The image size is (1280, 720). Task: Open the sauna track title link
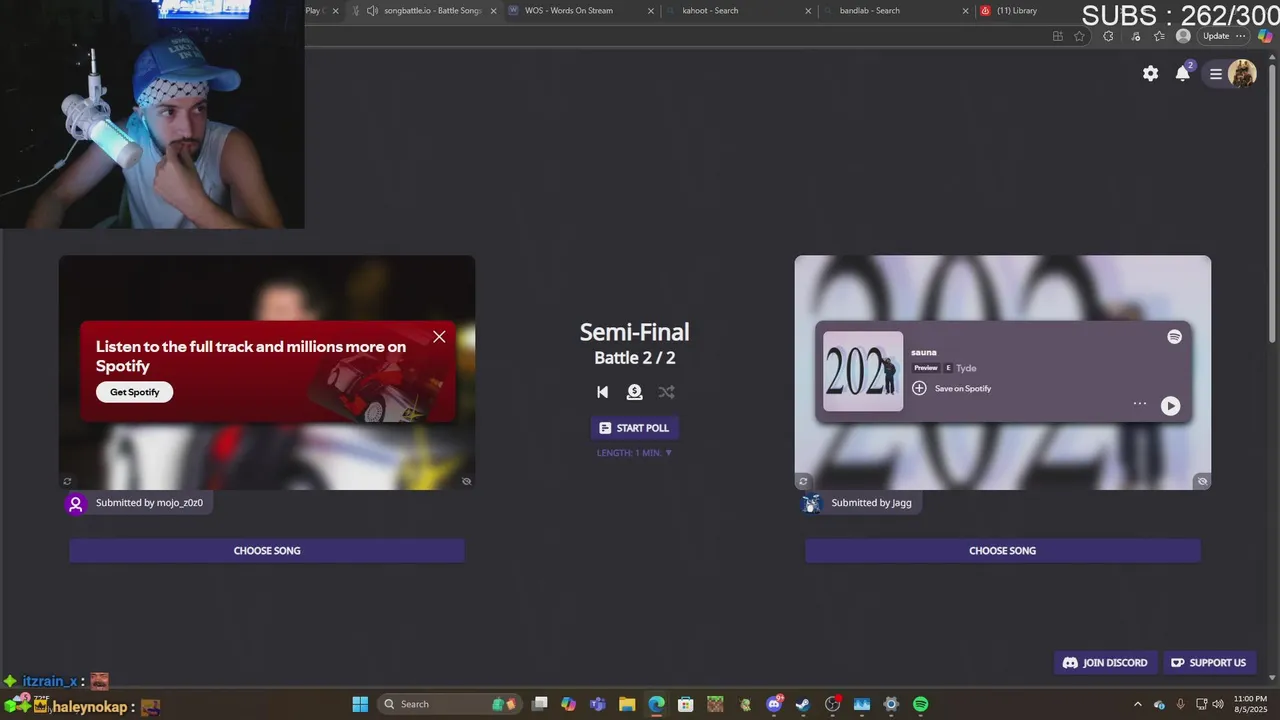click(924, 352)
